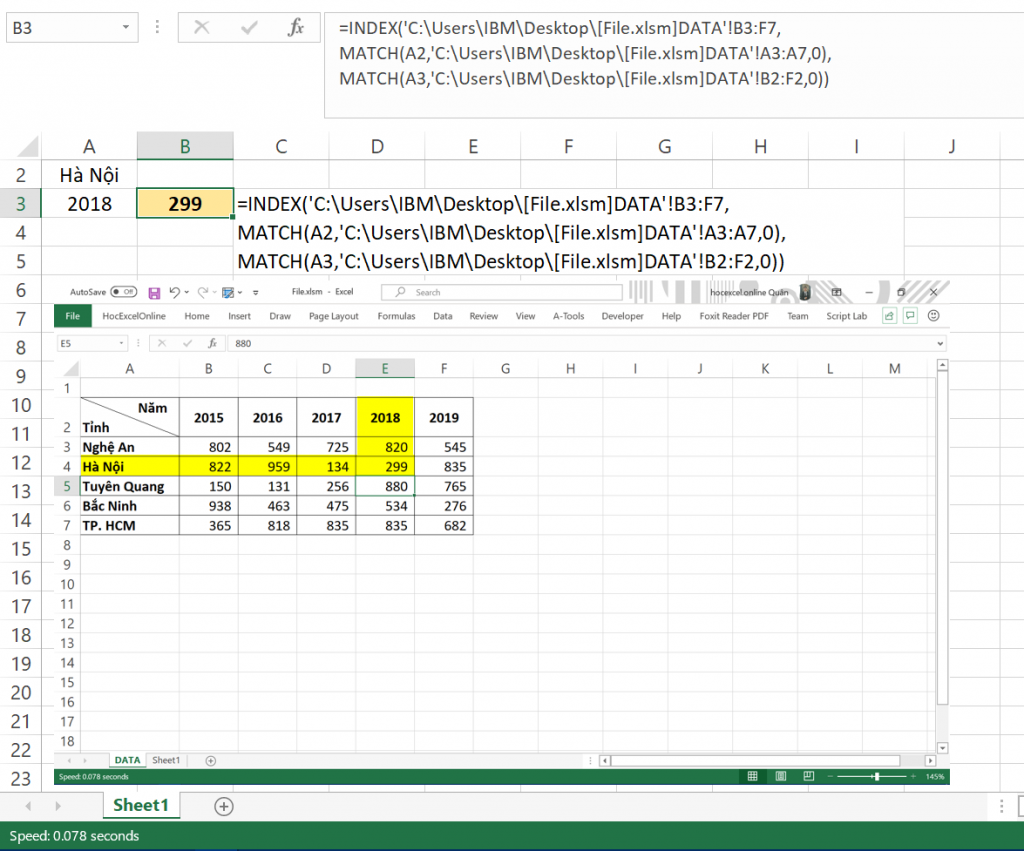The height and width of the screenshot is (851, 1024).
Task: Click the Developer ribbon tab
Action: tap(622, 316)
